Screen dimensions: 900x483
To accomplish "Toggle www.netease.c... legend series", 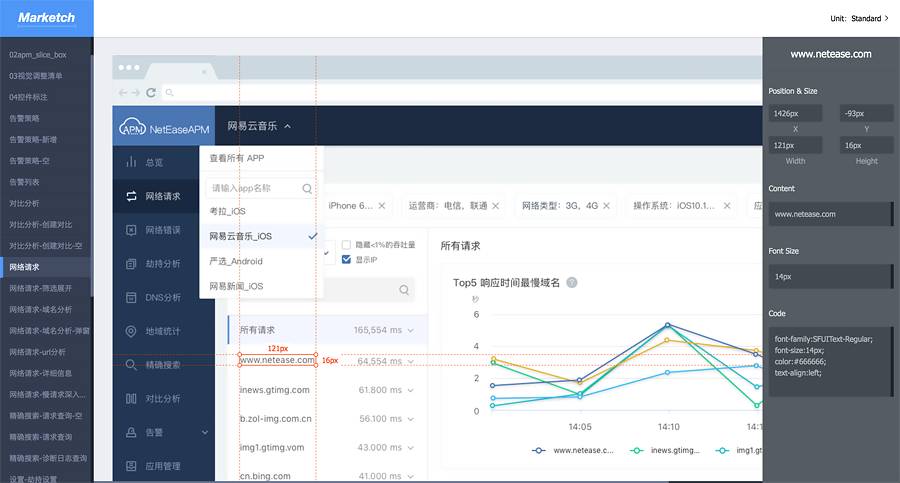I will click(x=573, y=450).
